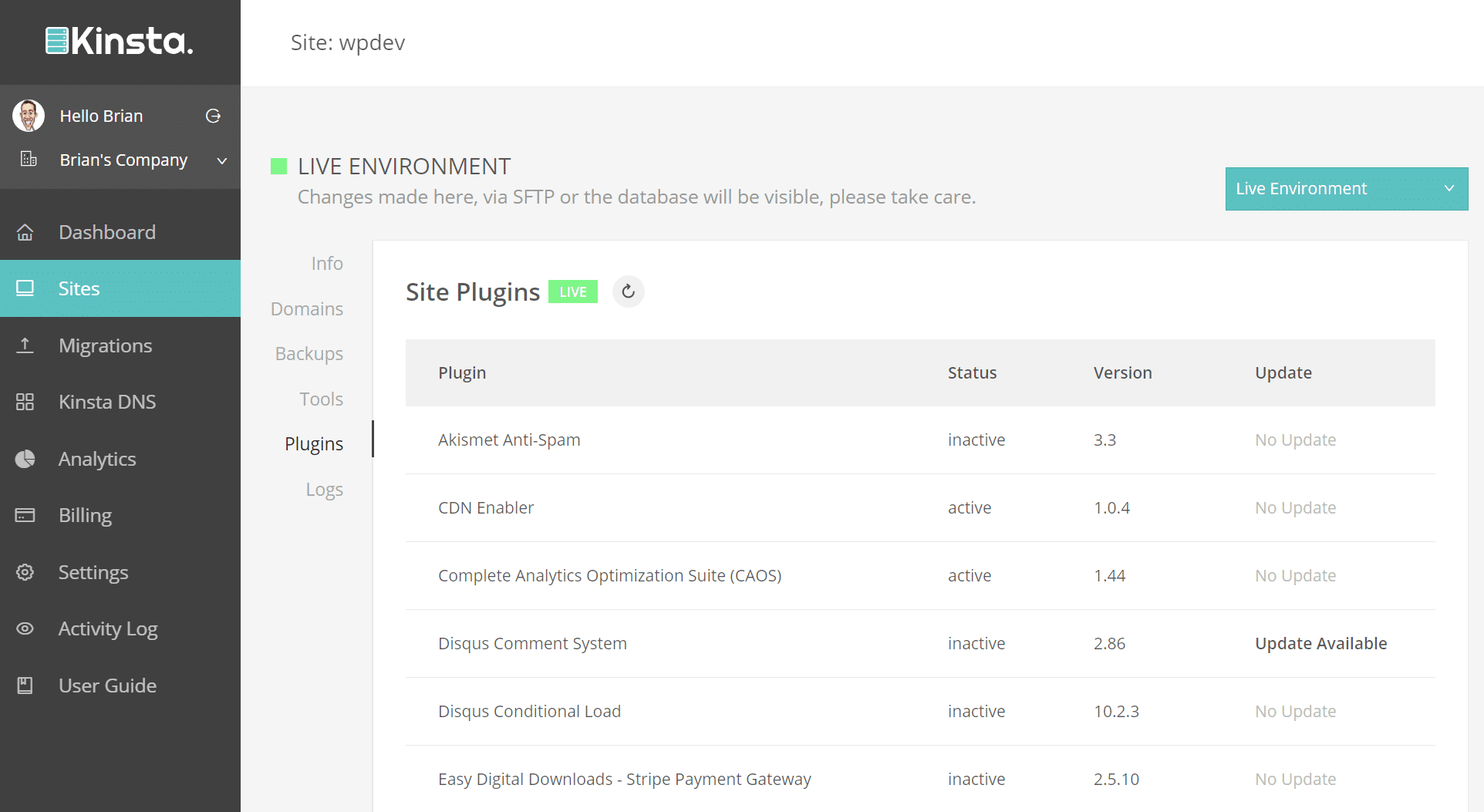Click the Dashboard home icon
Screen dimensions: 1484x812
point(25,232)
